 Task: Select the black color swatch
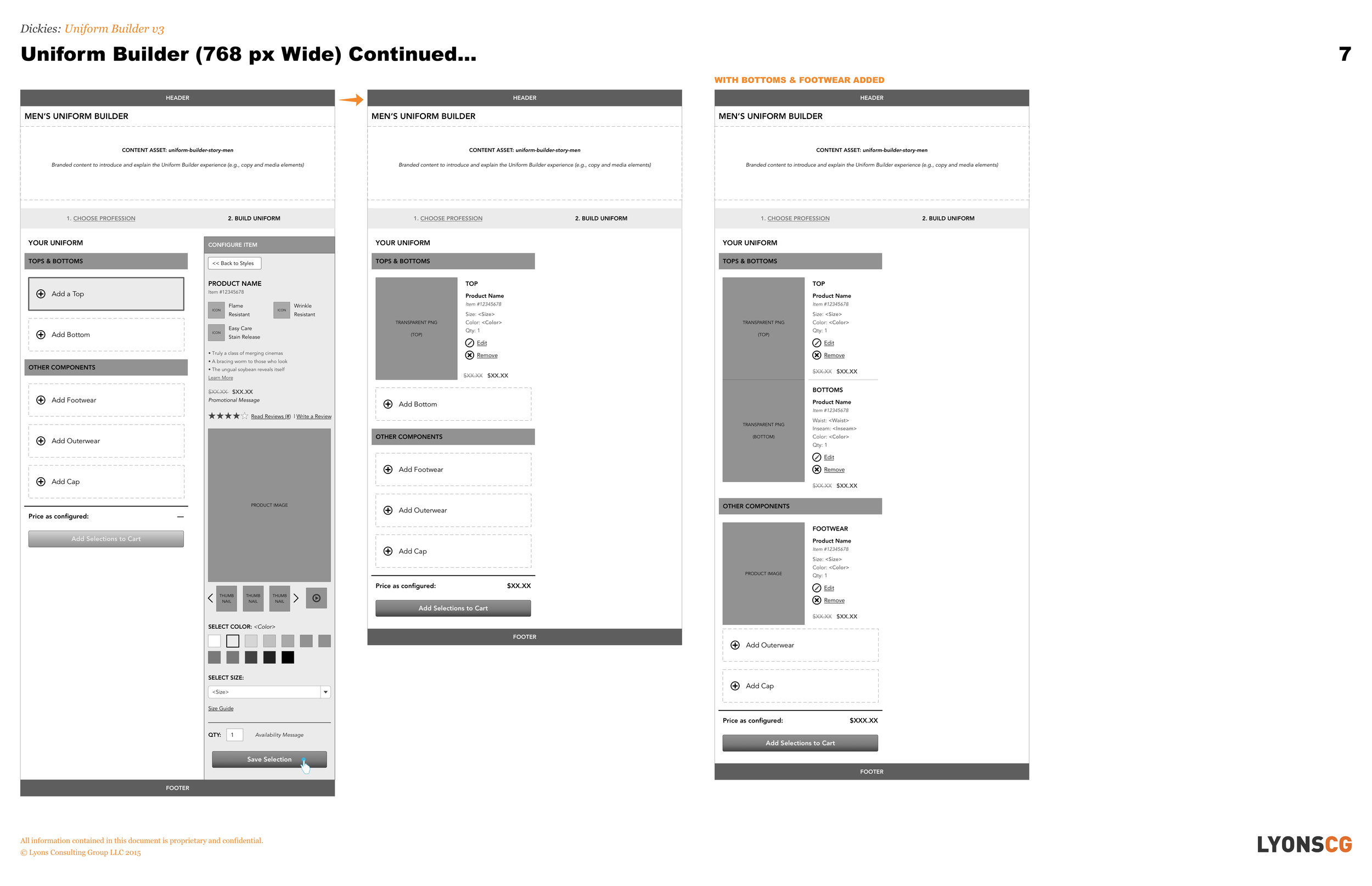(288, 658)
